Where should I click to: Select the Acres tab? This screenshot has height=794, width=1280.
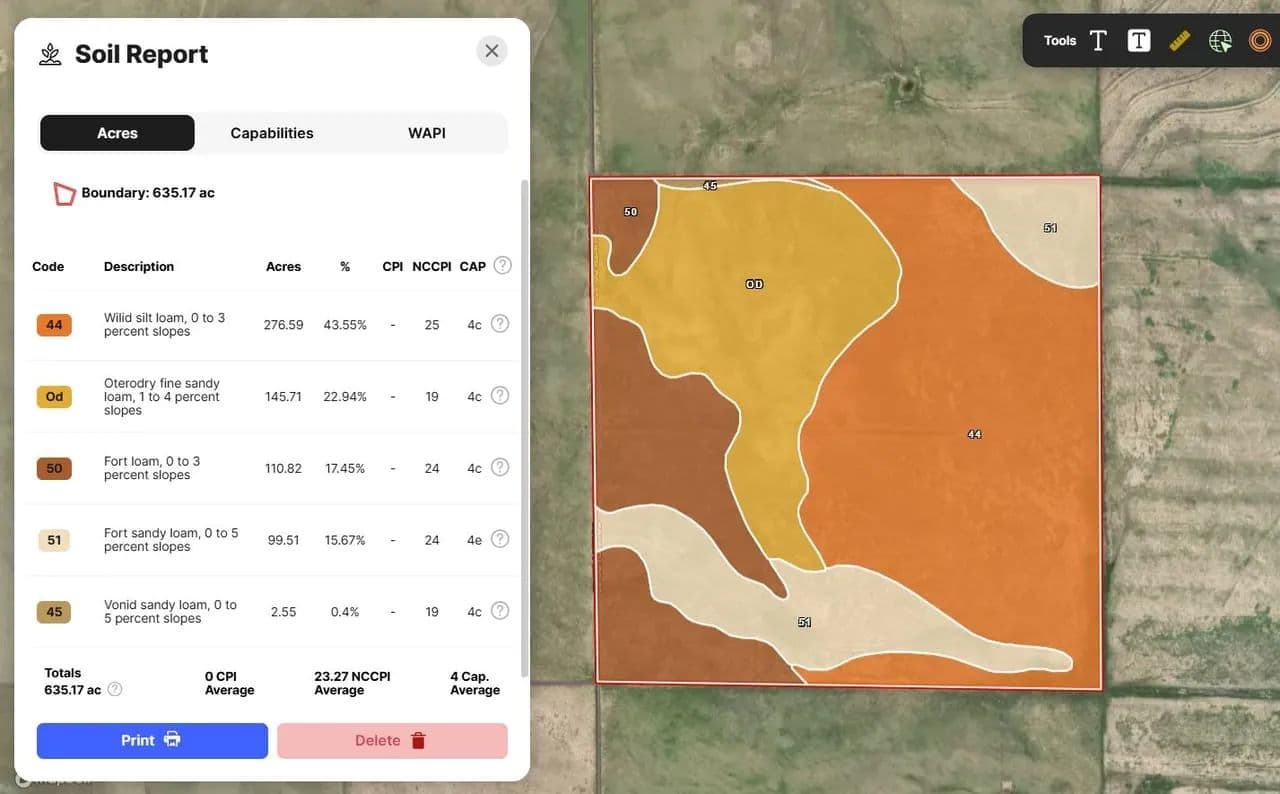[117, 133]
